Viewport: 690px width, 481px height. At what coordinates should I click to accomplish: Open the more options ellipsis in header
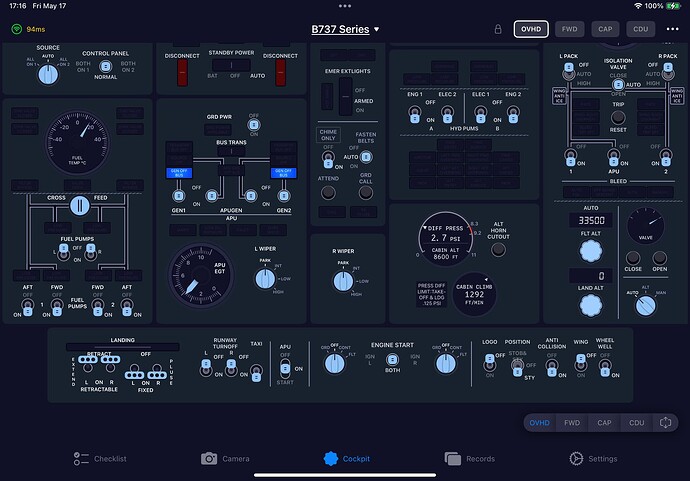click(x=672, y=29)
